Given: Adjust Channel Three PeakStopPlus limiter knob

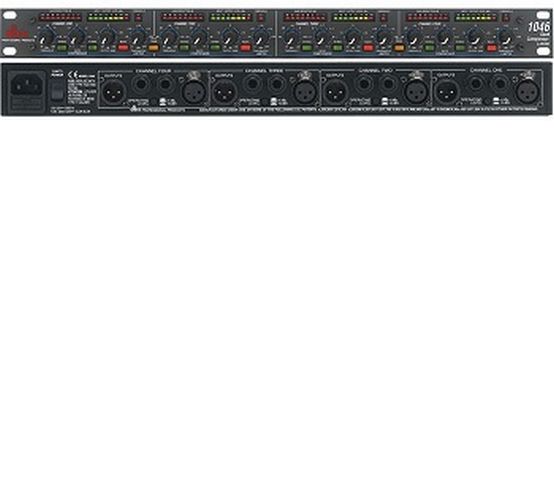Looking at the screenshot, I should click(x=383, y=36).
